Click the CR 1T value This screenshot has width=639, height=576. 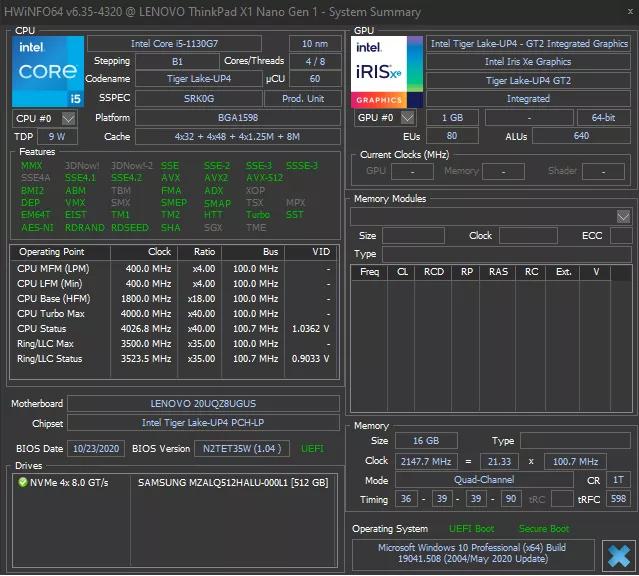click(x=618, y=480)
